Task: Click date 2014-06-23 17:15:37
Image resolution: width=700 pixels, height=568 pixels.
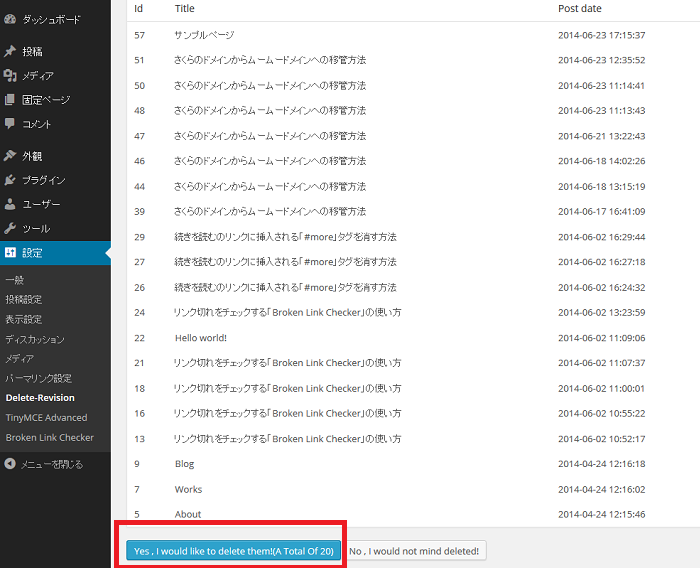Action: coord(601,35)
